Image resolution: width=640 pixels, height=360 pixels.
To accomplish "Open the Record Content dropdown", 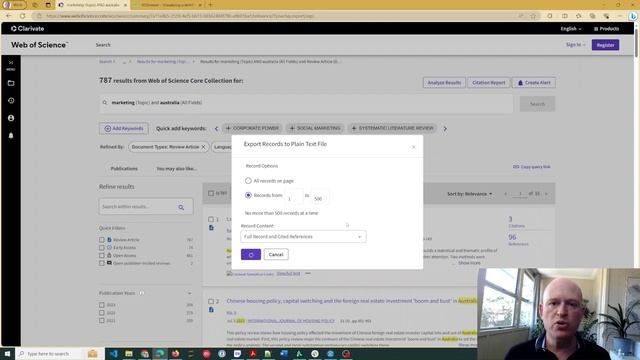I will coord(303,237).
